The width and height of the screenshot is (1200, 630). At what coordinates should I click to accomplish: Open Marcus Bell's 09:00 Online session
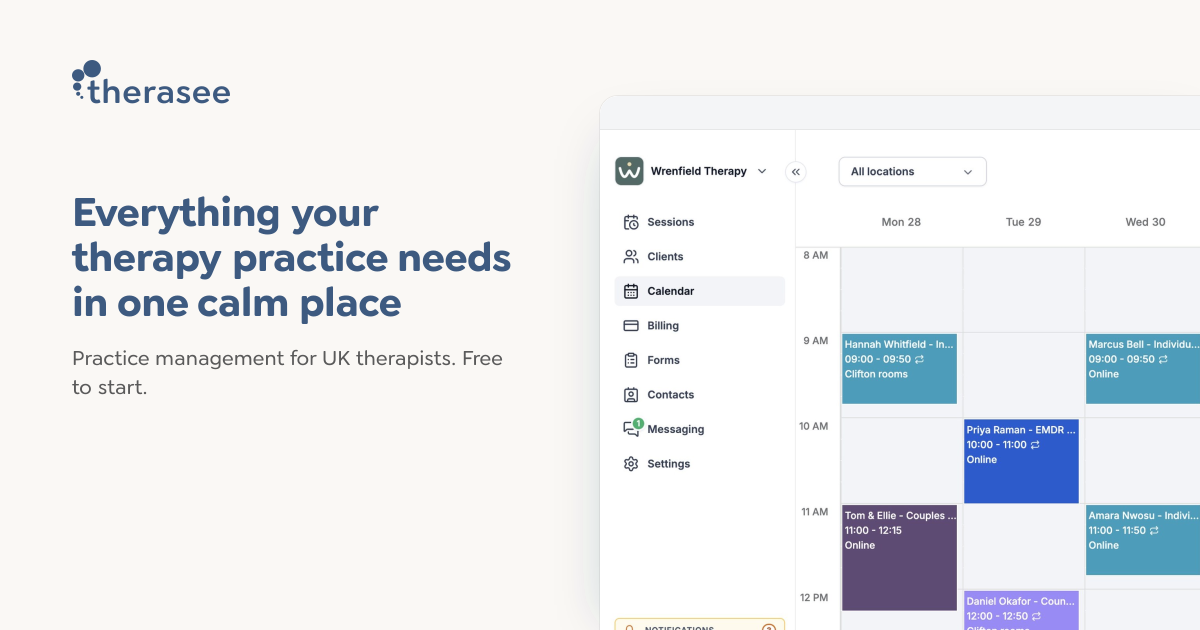tap(1143, 369)
